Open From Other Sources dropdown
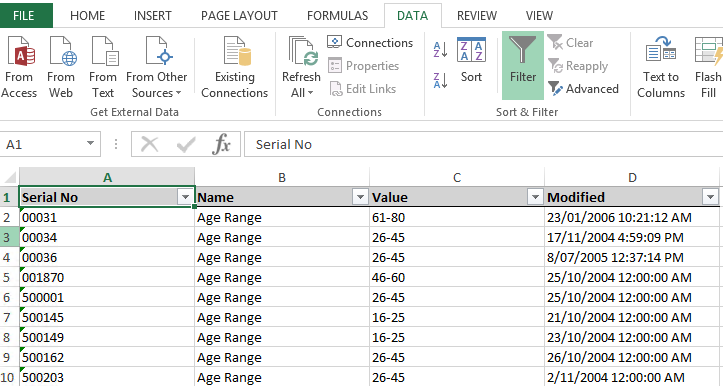 [156, 68]
